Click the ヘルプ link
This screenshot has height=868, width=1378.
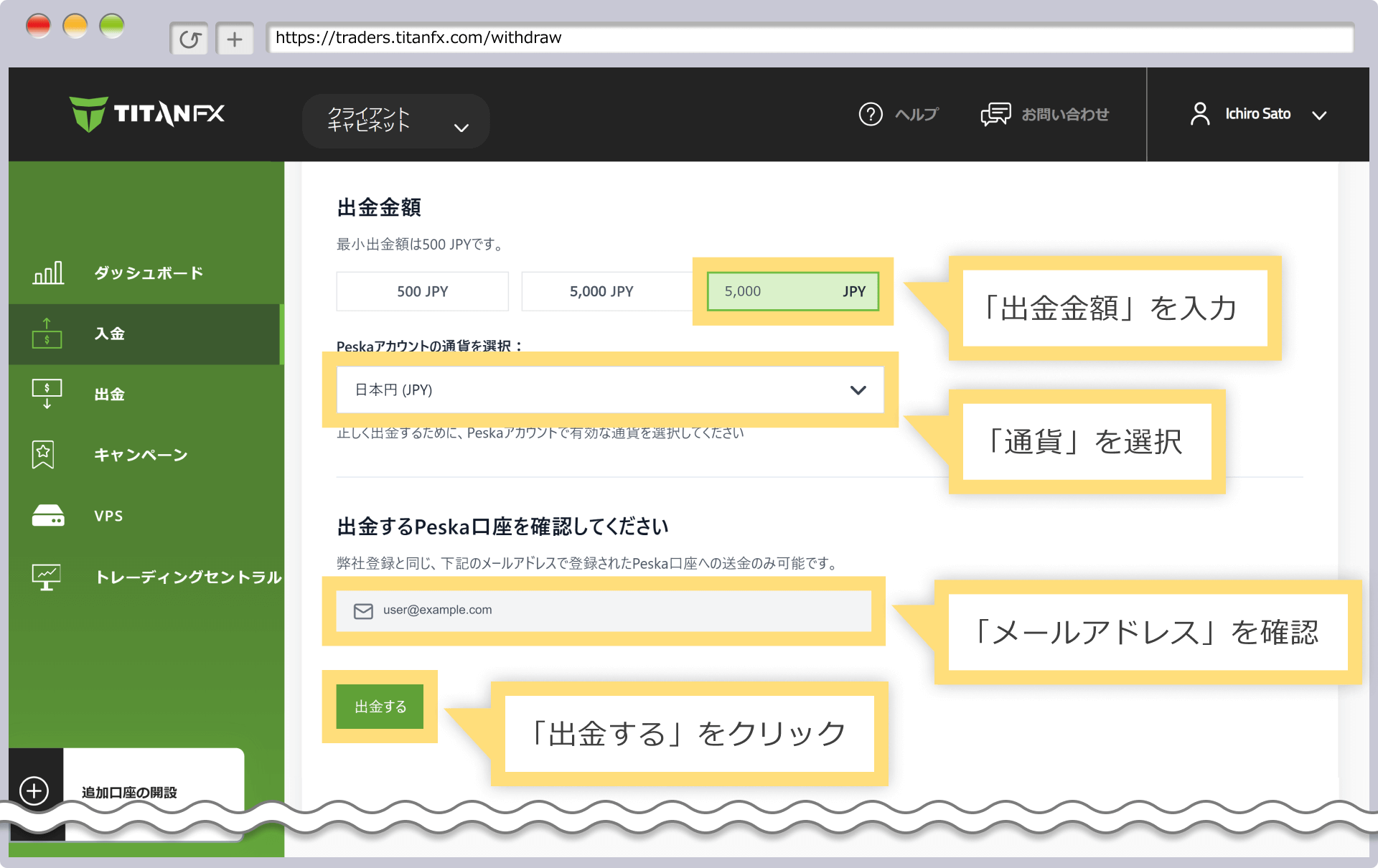(x=917, y=114)
